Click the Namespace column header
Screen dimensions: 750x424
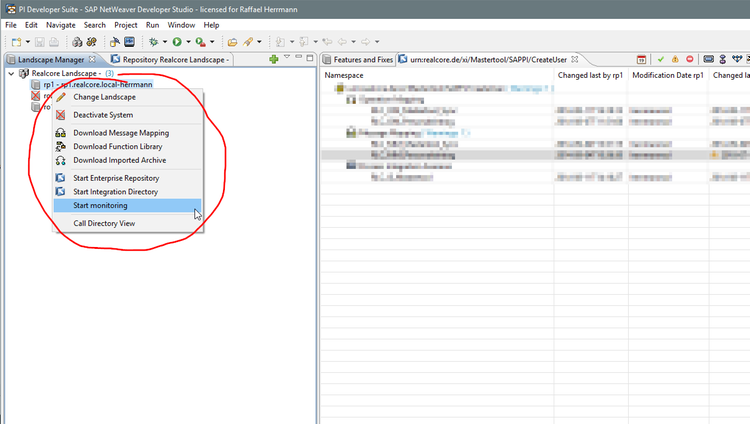[x=437, y=75]
